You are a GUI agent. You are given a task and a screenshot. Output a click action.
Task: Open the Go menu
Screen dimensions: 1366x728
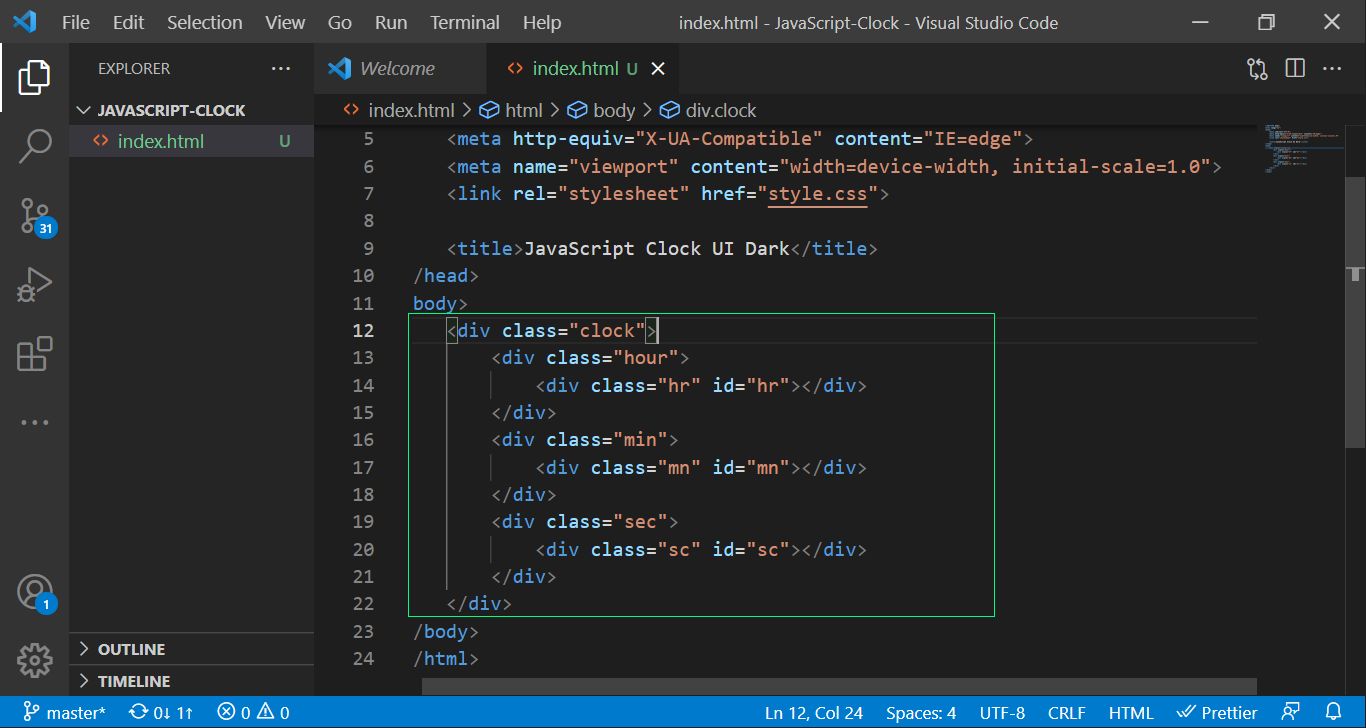point(340,22)
